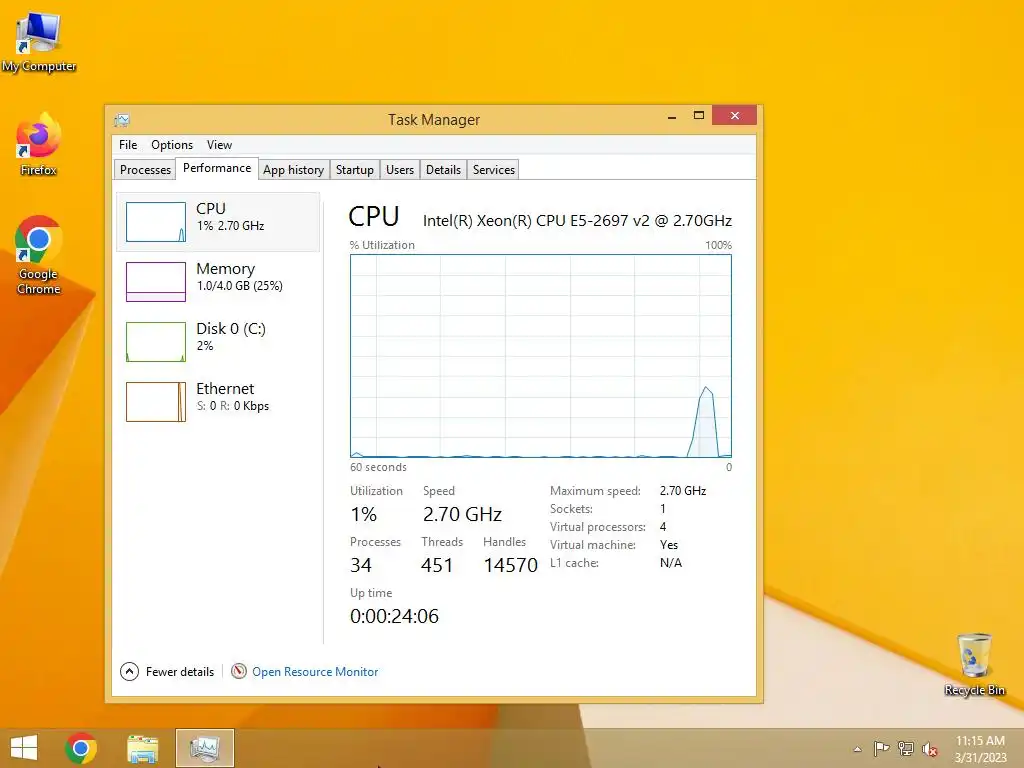The width and height of the screenshot is (1024, 768).
Task: Show hidden tray icons arrow
Action: pos(857,749)
